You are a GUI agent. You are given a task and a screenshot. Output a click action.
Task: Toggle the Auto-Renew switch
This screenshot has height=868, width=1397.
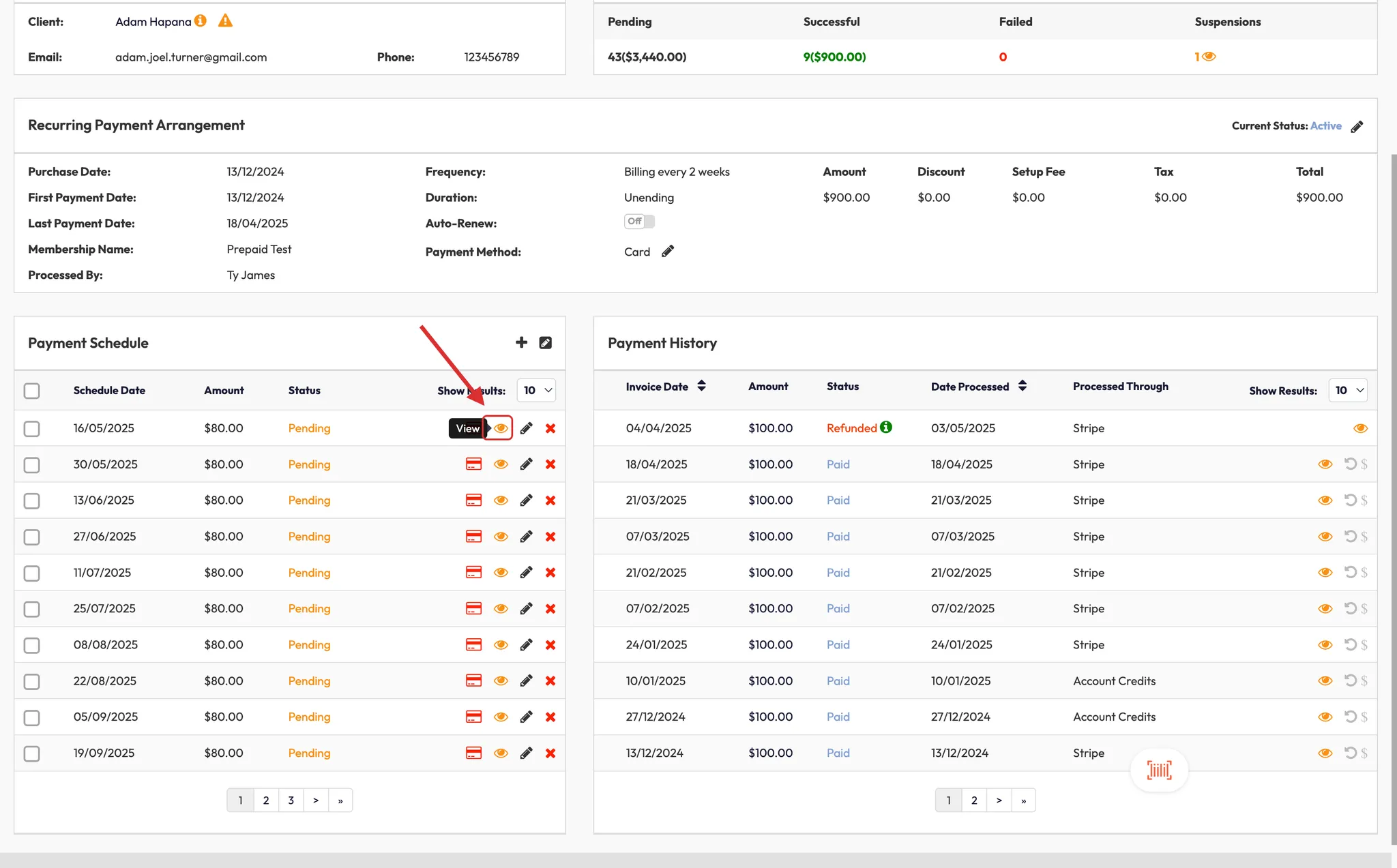tap(639, 222)
